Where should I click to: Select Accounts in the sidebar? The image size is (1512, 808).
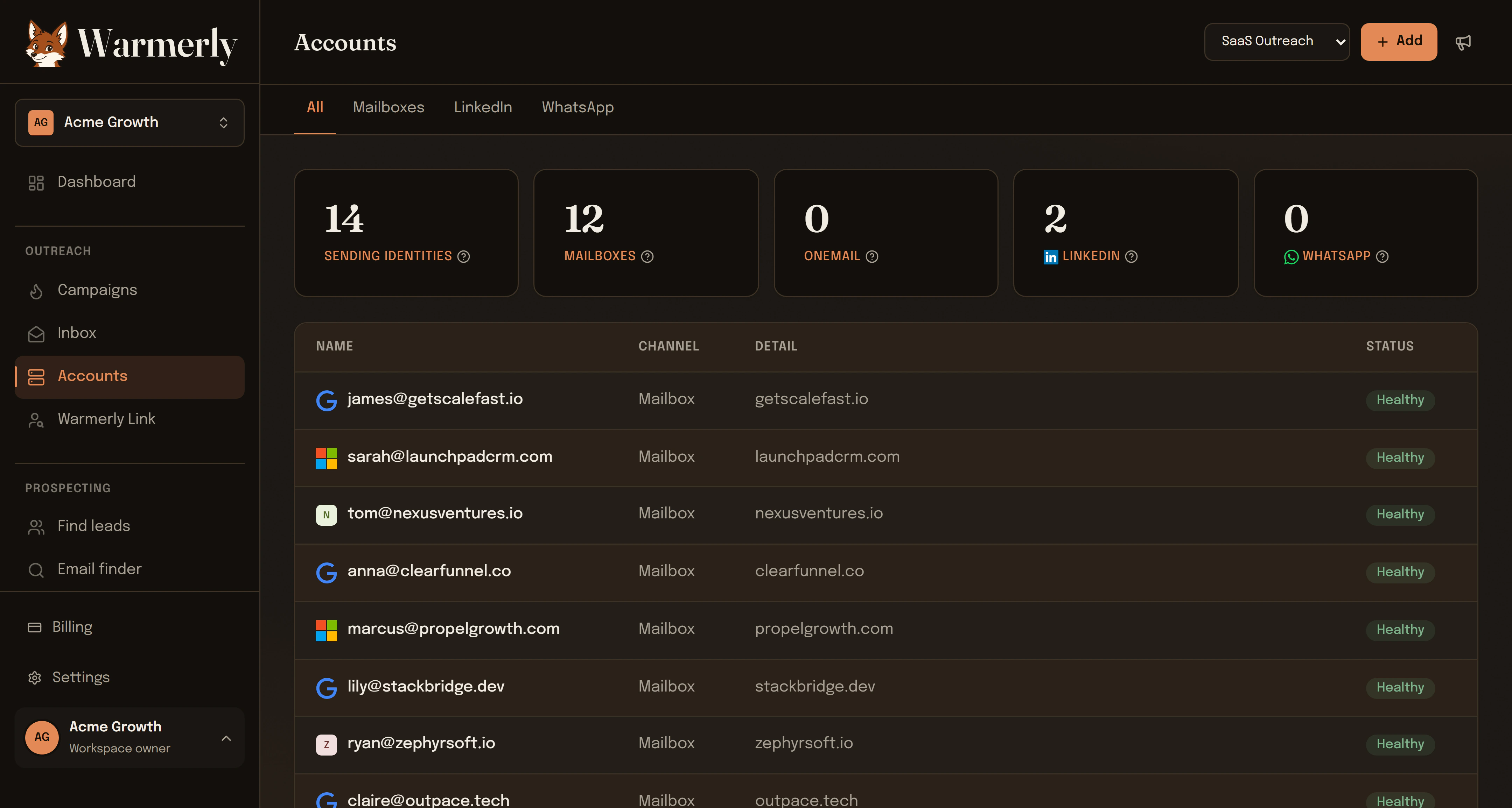point(129,377)
